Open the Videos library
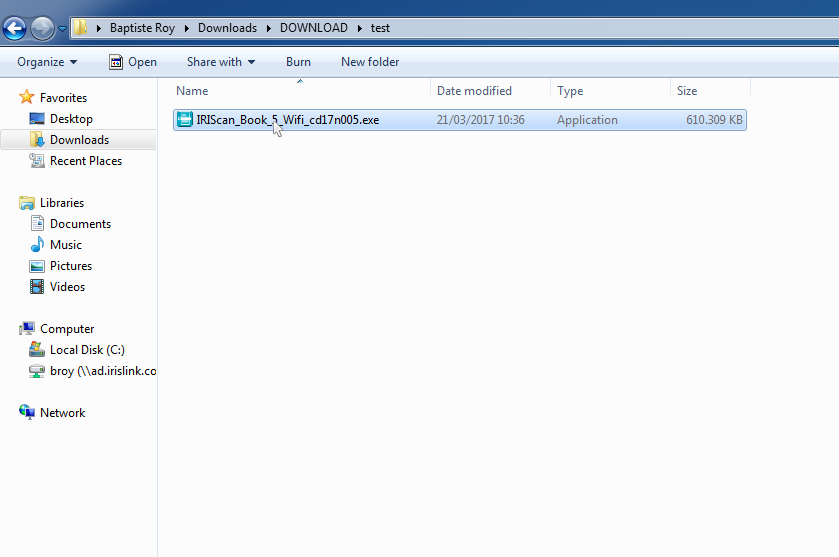839x557 pixels. pos(67,287)
